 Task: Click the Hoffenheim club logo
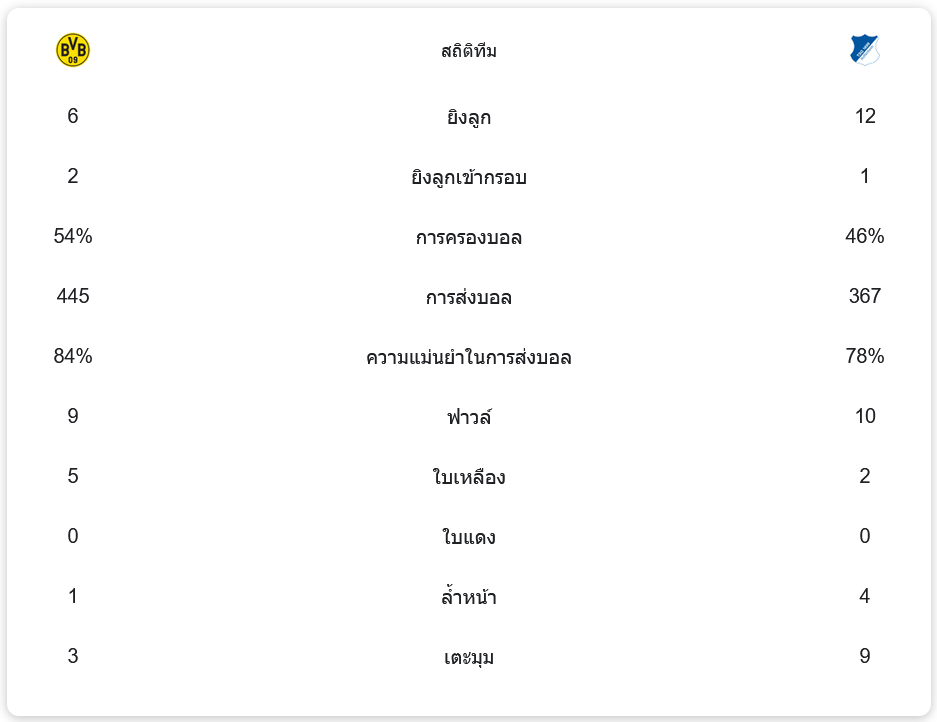864,50
